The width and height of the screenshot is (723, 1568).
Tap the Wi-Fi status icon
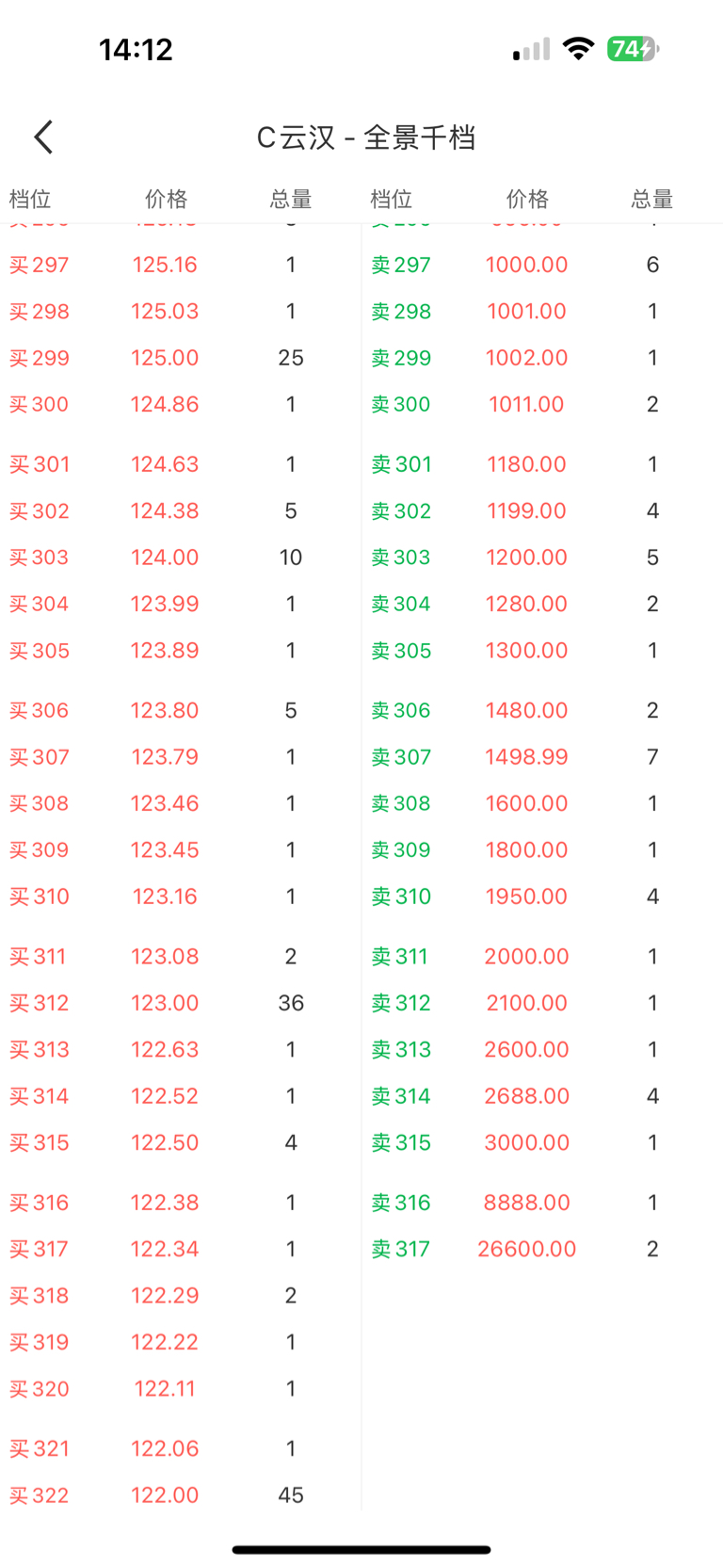(578, 49)
